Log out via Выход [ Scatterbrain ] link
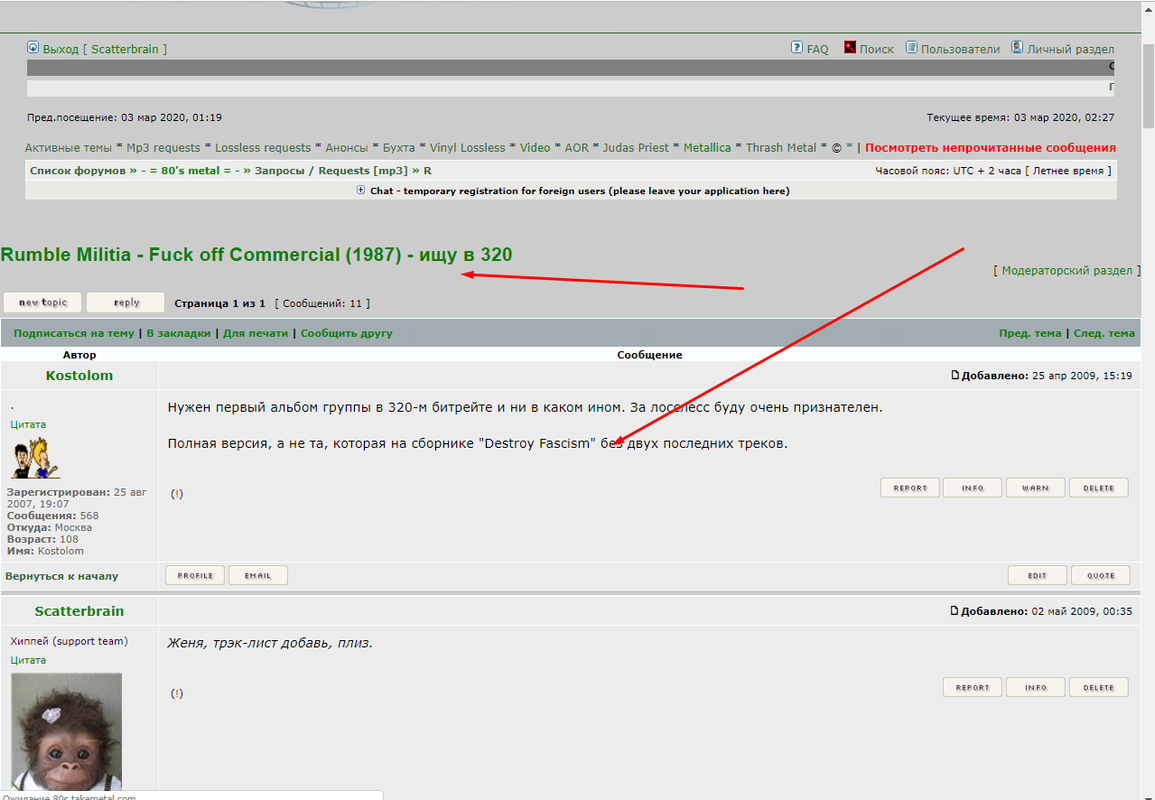Screen dimensions: 1155x800 click(x=105, y=49)
